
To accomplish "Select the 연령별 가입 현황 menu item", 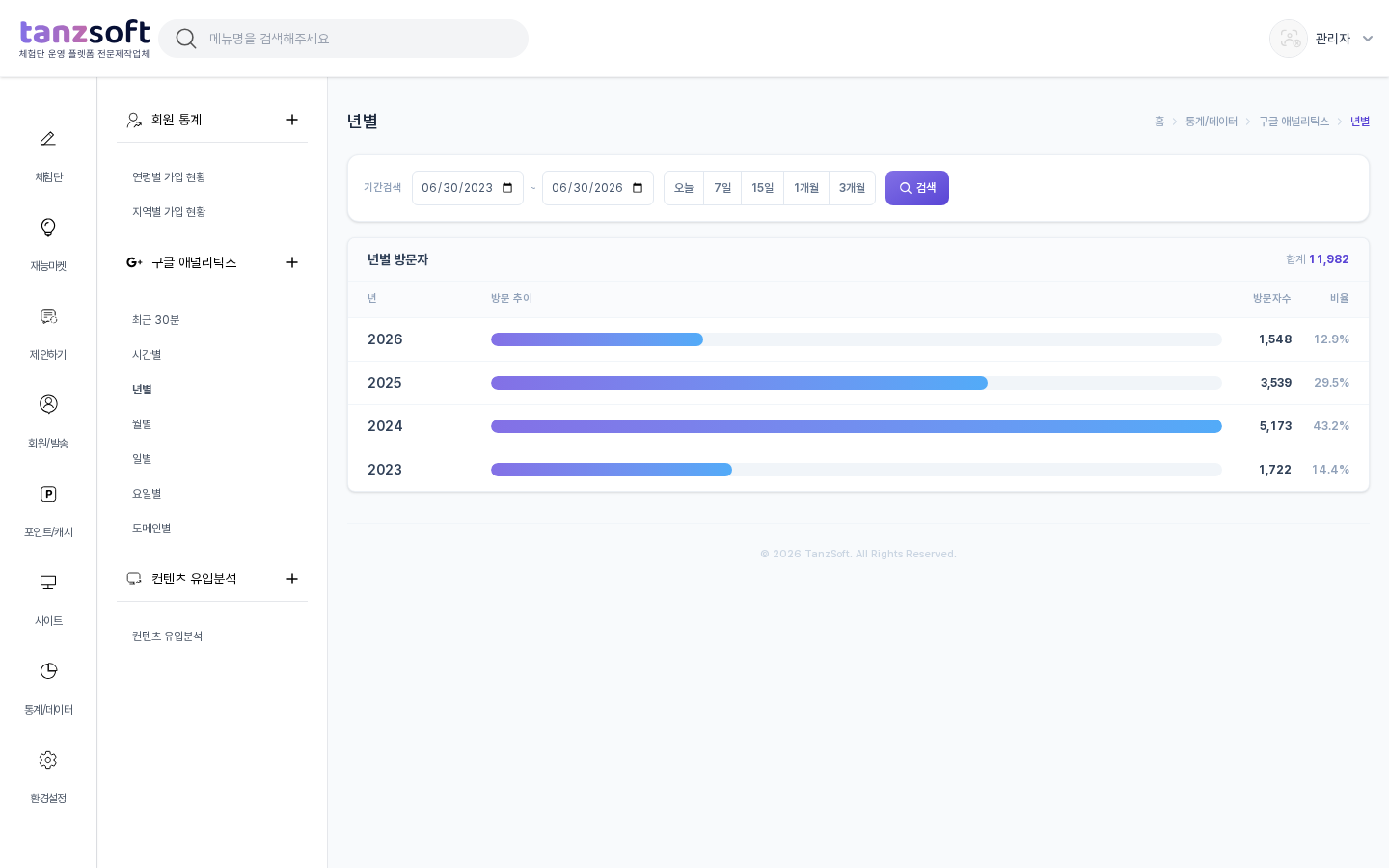I will coord(169,177).
